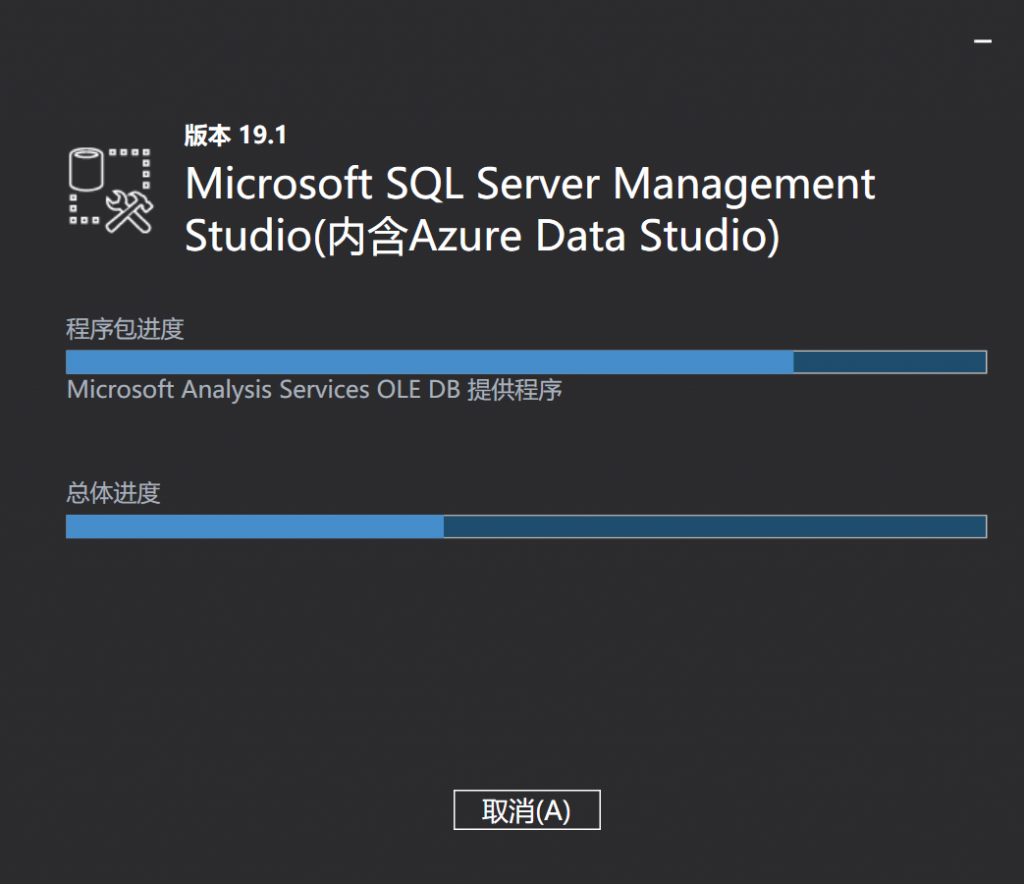
Task: Click the 版本 19.1 version label
Action: (236, 135)
